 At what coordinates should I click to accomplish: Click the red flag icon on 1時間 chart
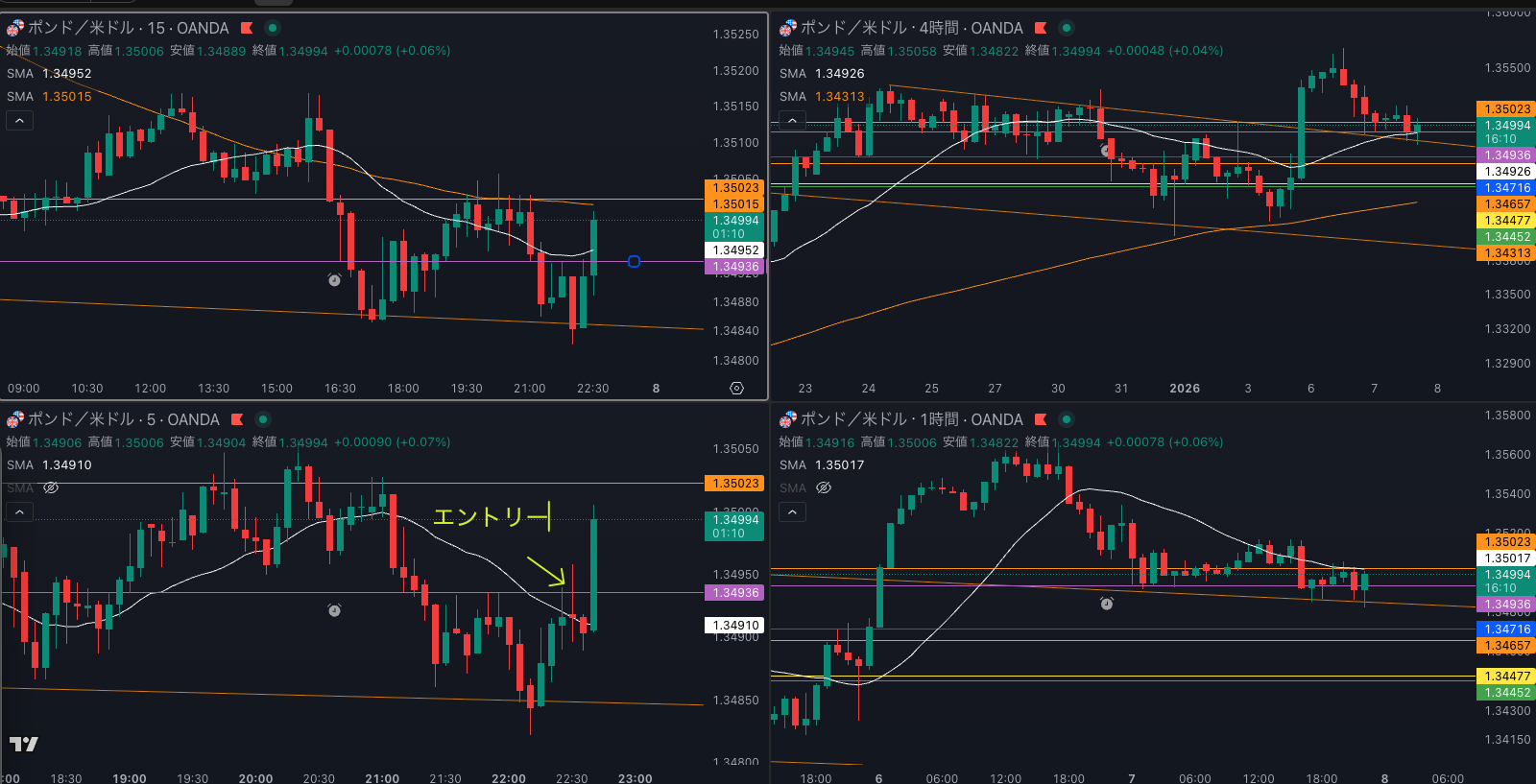tap(1041, 420)
